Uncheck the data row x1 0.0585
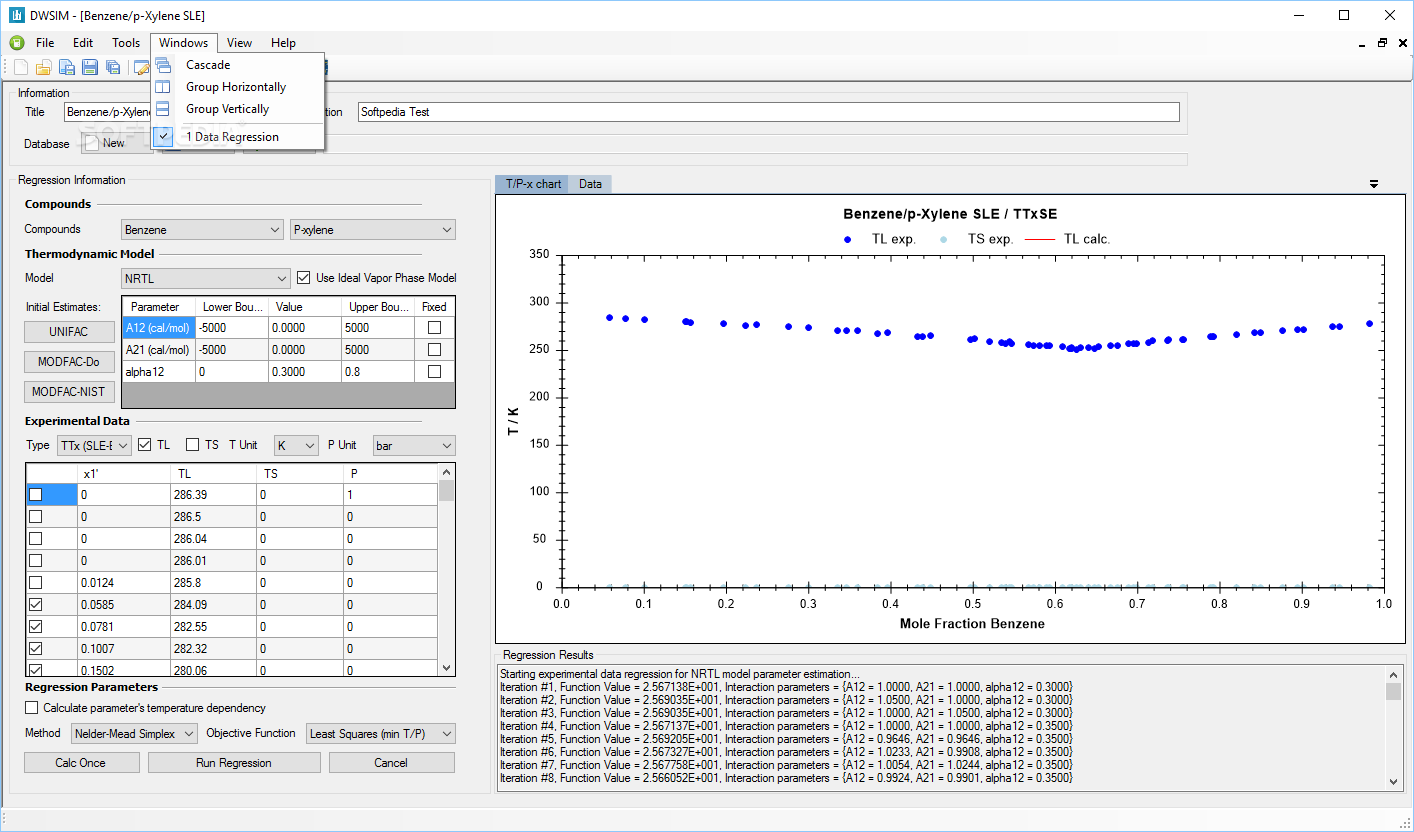 point(36,605)
